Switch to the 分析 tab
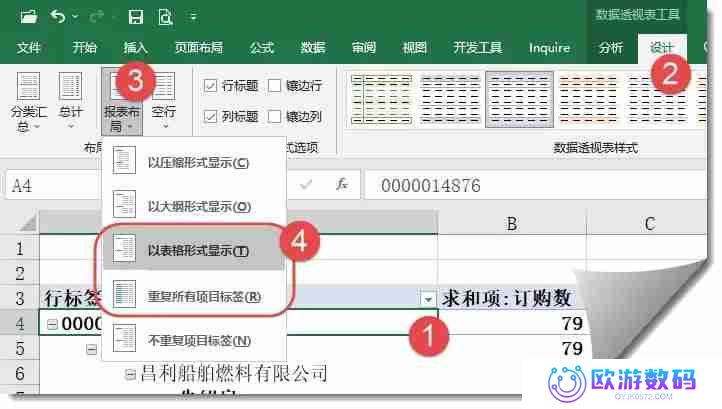 611,48
